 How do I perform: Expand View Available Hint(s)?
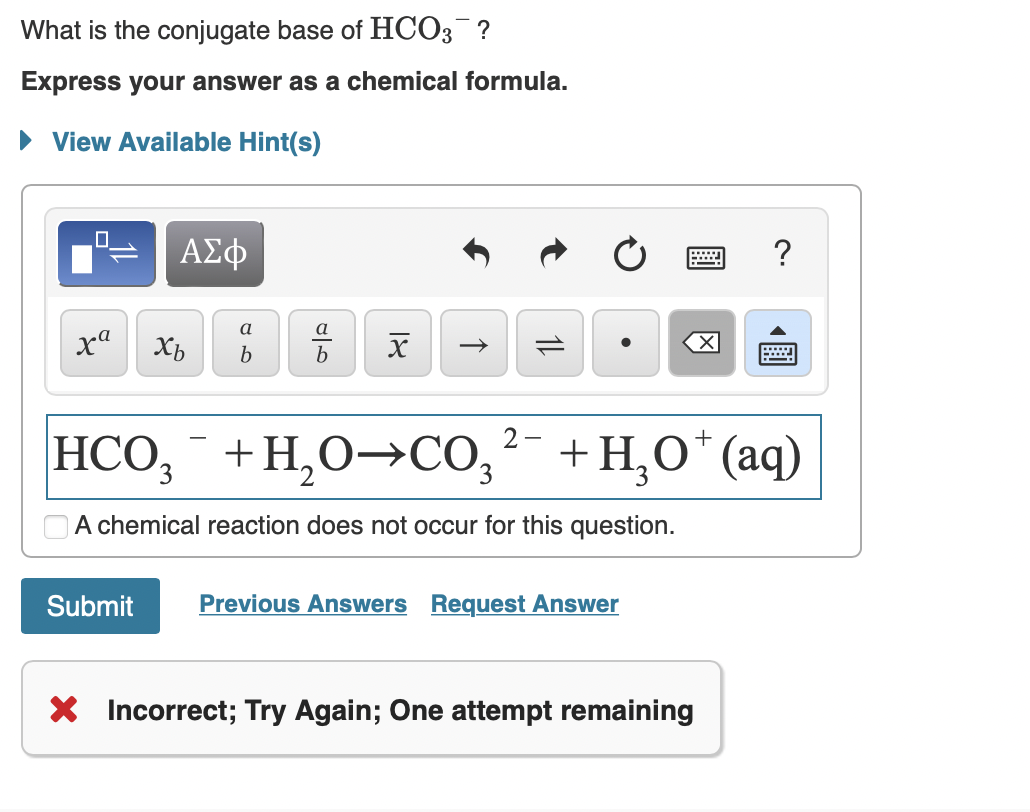(184, 141)
